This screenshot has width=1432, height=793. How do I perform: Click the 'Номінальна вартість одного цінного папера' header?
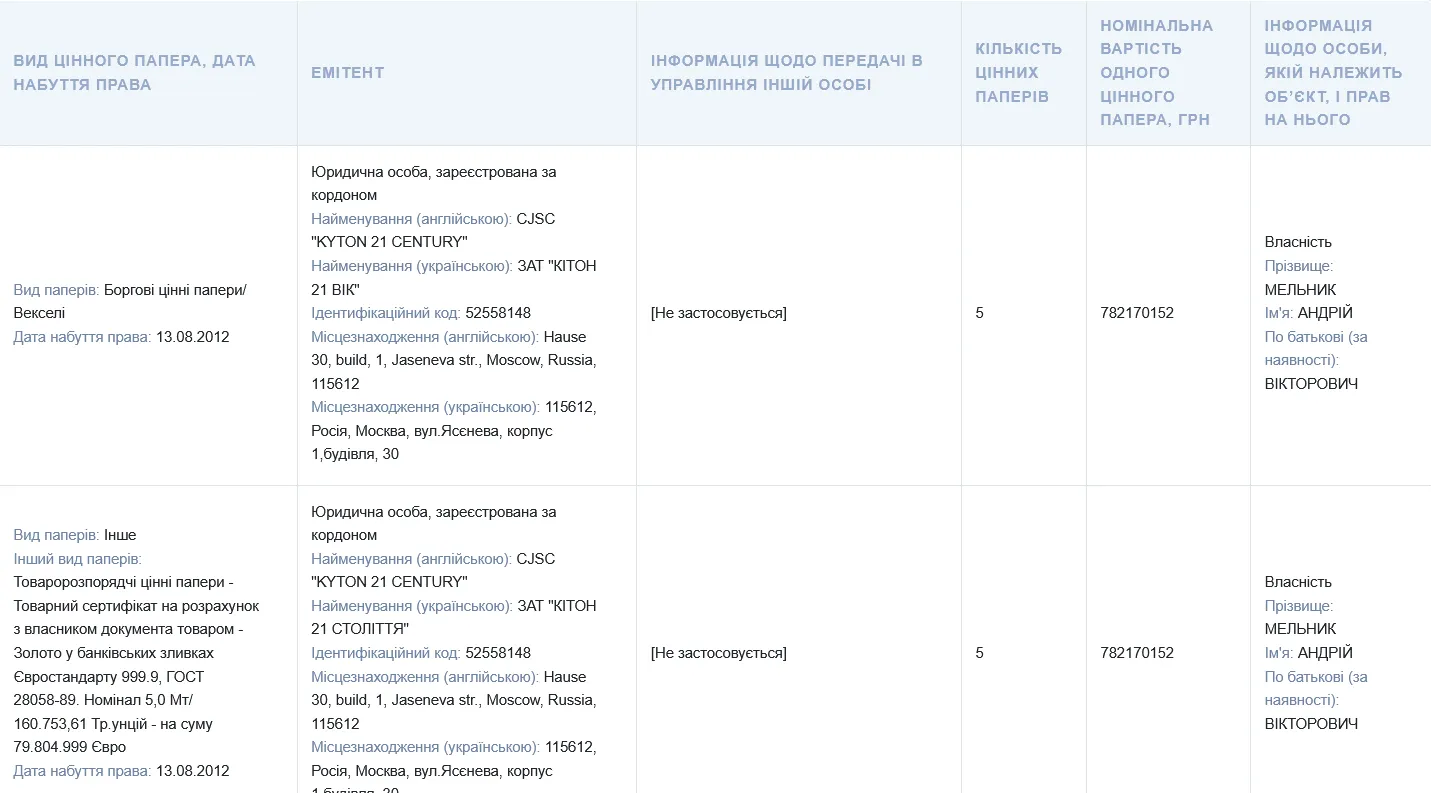pyautogui.click(x=1156, y=72)
